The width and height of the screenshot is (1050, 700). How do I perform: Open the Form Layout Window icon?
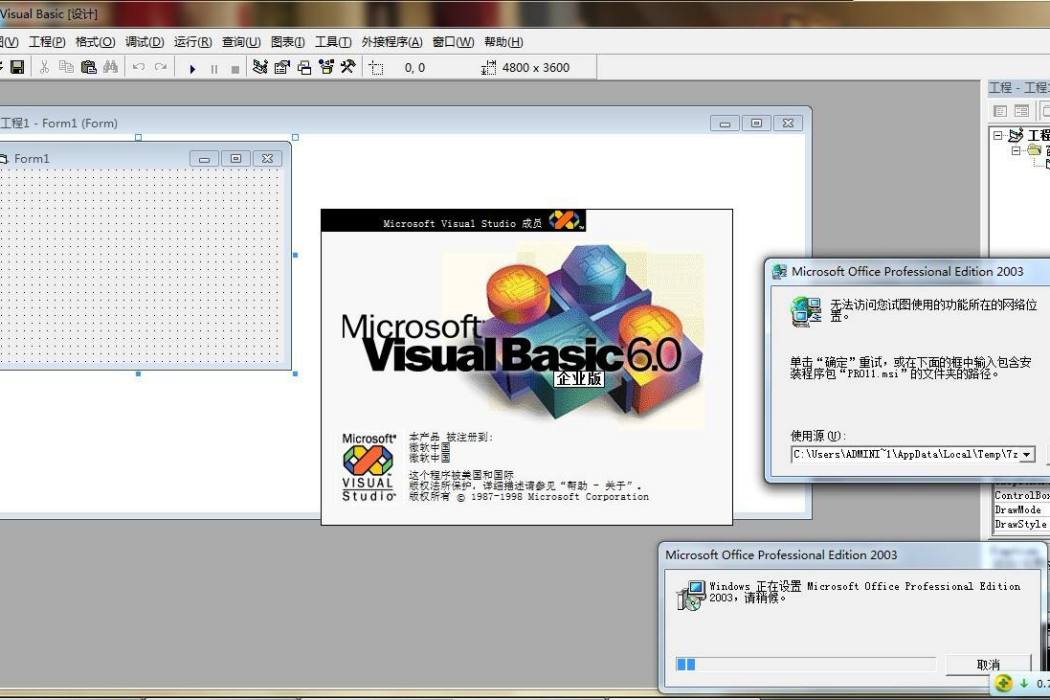(x=304, y=67)
